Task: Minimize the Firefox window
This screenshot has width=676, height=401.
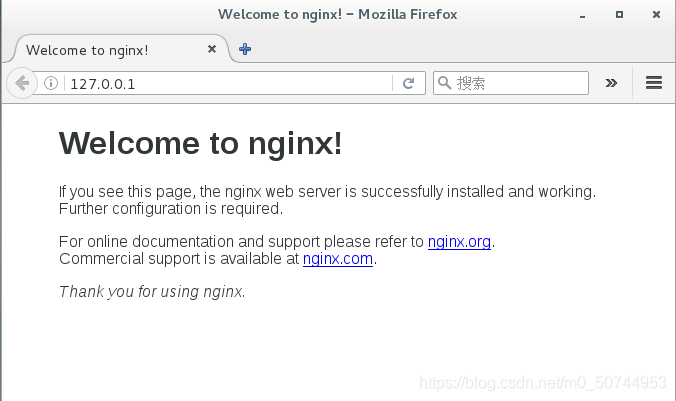Action: coord(582,15)
